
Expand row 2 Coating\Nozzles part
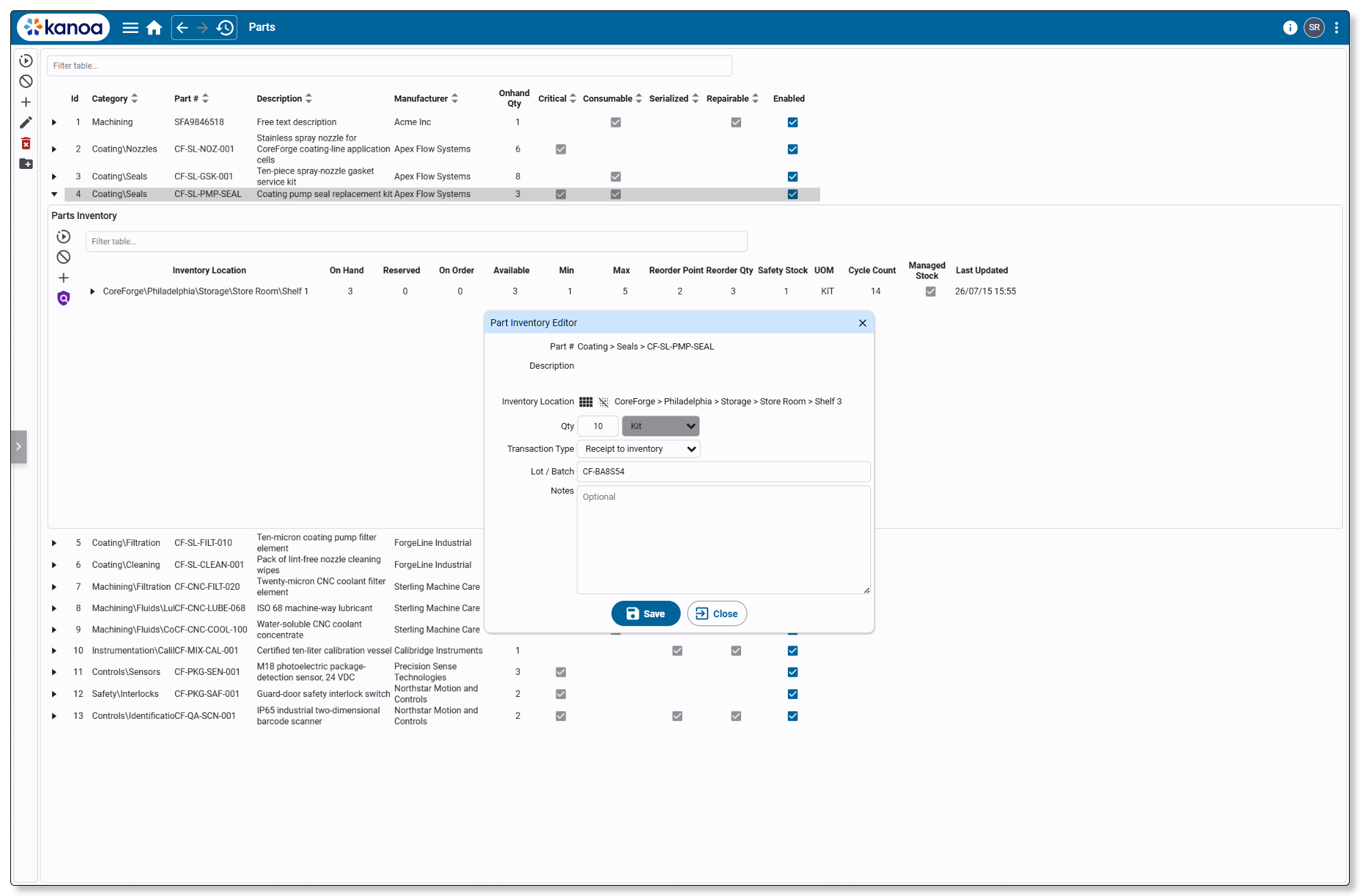pos(54,149)
